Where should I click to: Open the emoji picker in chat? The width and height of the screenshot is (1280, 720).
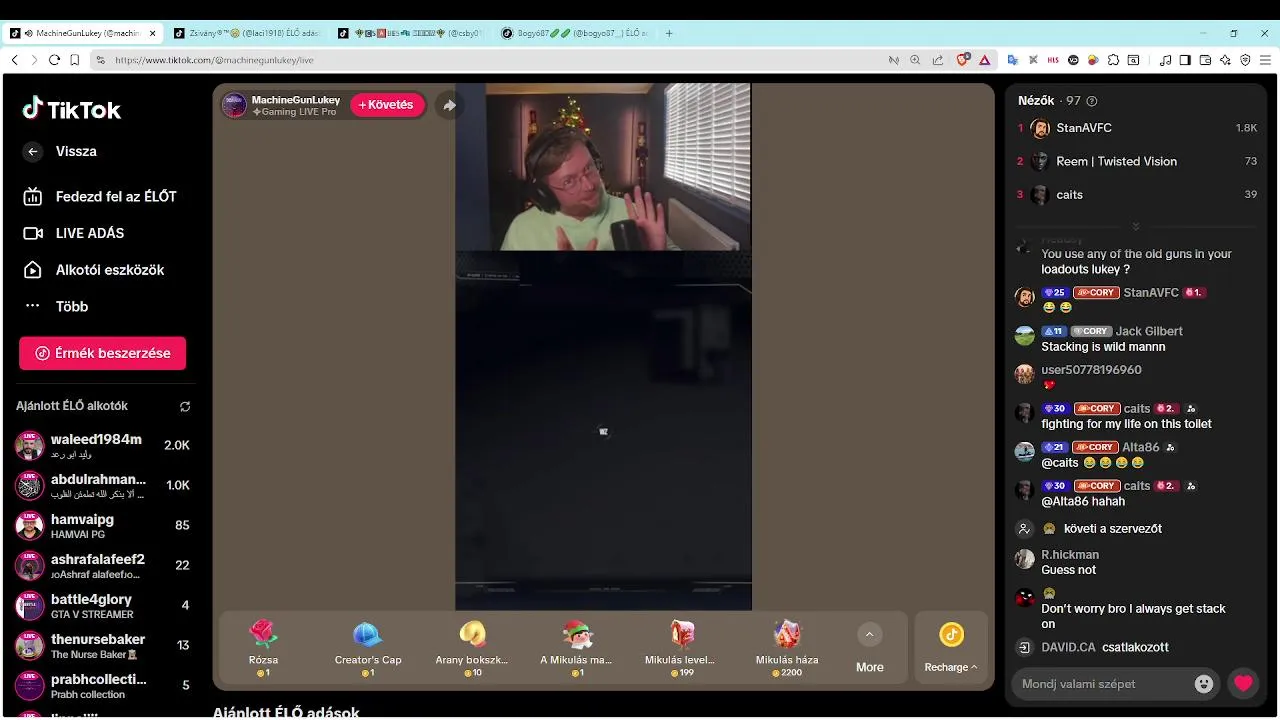click(1204, 684)
